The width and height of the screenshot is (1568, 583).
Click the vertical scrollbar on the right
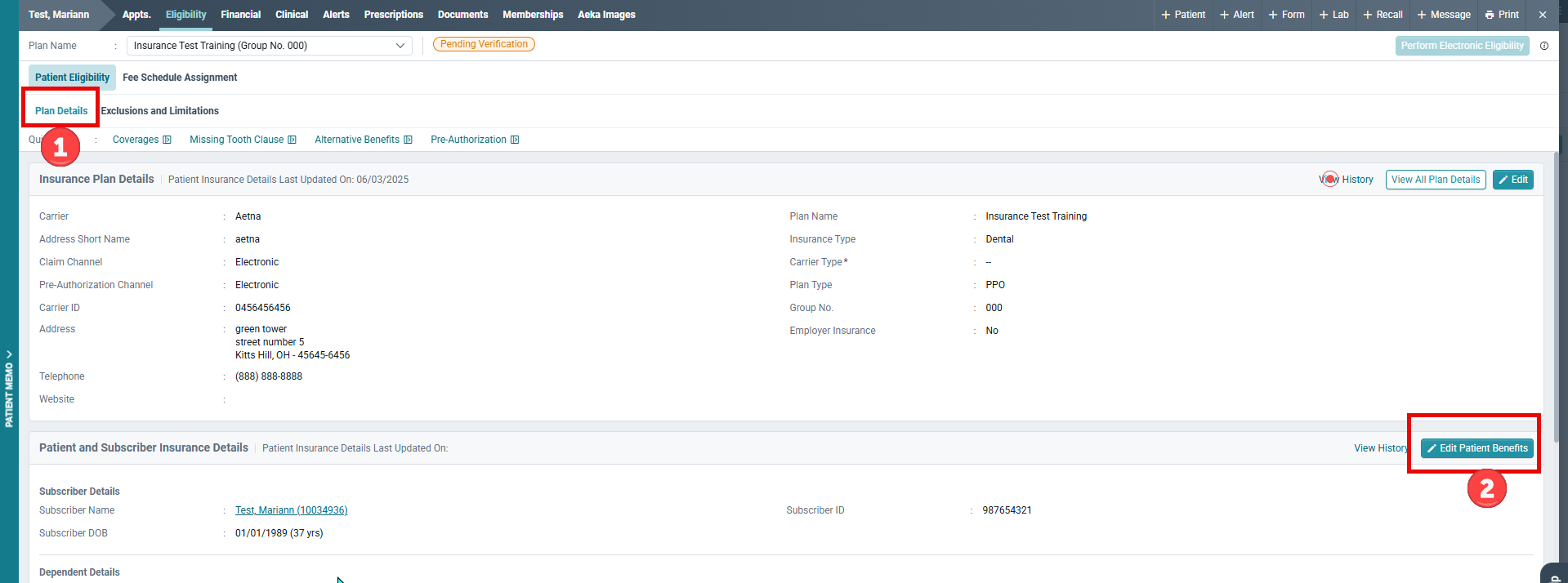(x=1555, y=298)
